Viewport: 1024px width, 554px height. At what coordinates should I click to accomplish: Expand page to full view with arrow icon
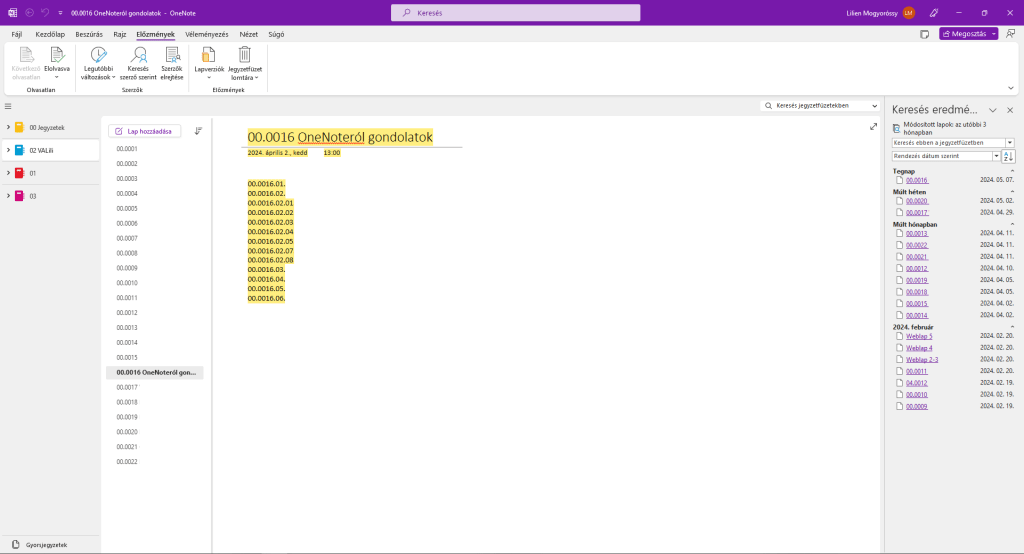coord(873,127)
